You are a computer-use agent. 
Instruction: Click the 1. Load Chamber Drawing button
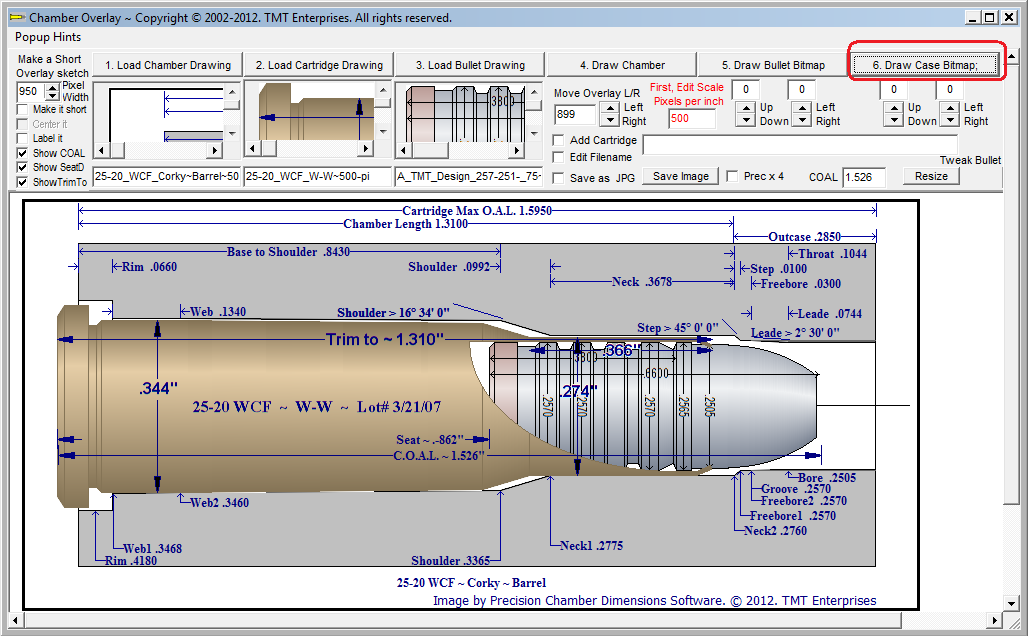pos(168,65)
